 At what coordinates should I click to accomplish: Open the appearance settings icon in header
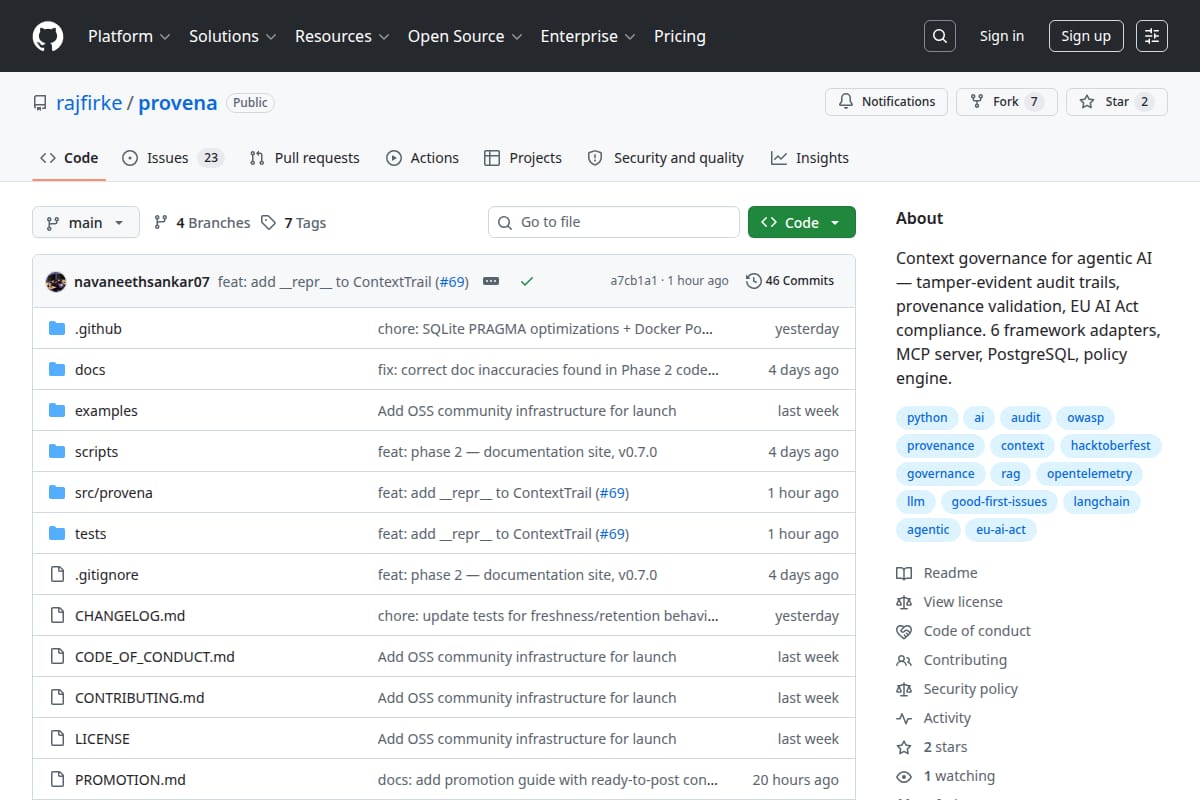(1152, 36)
